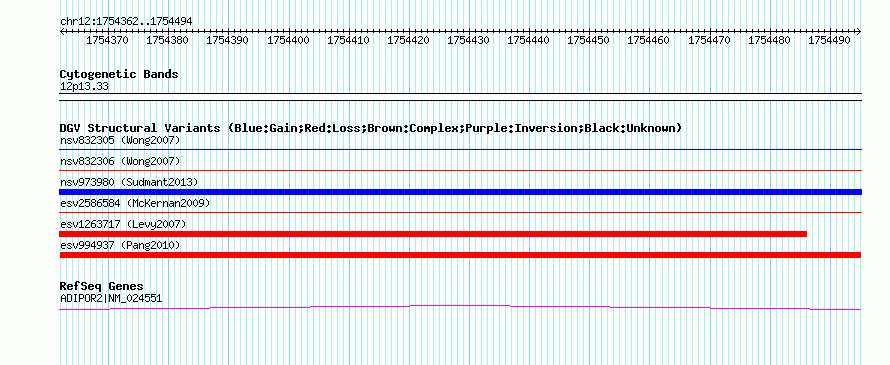Open variant nsv832306 (Wong2007) label

[120, 161]
